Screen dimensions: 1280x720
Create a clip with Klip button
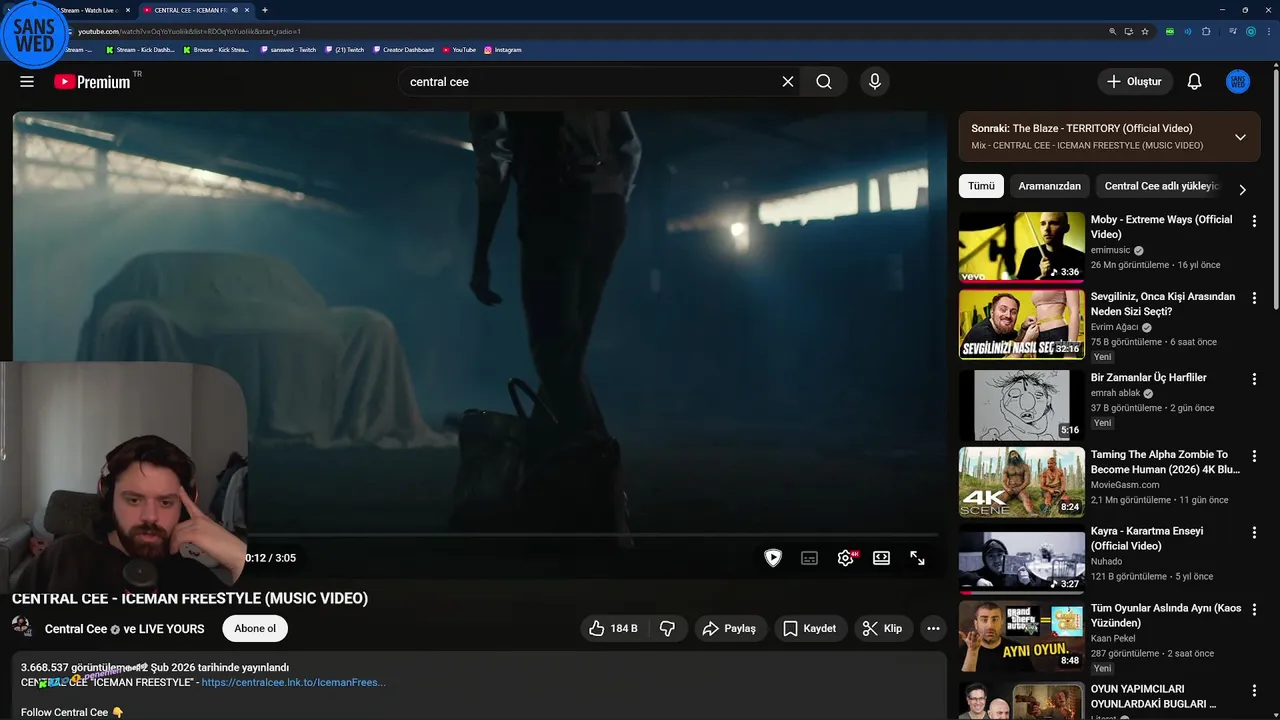[883, 628]
